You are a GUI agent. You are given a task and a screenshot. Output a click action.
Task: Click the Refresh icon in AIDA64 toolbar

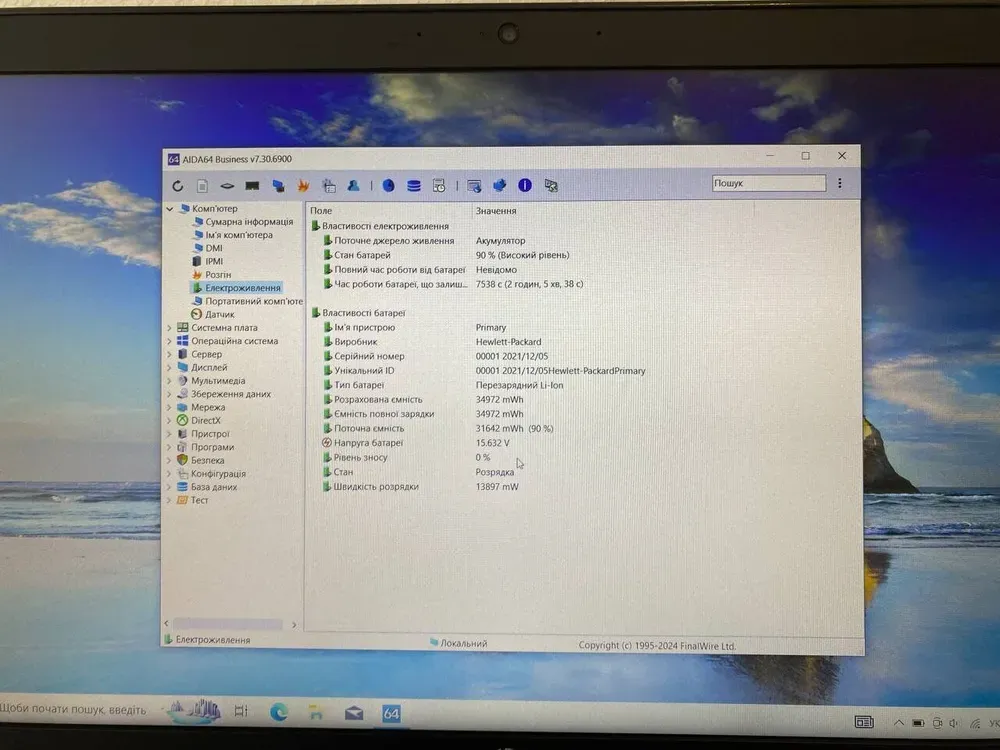(178, 186)
